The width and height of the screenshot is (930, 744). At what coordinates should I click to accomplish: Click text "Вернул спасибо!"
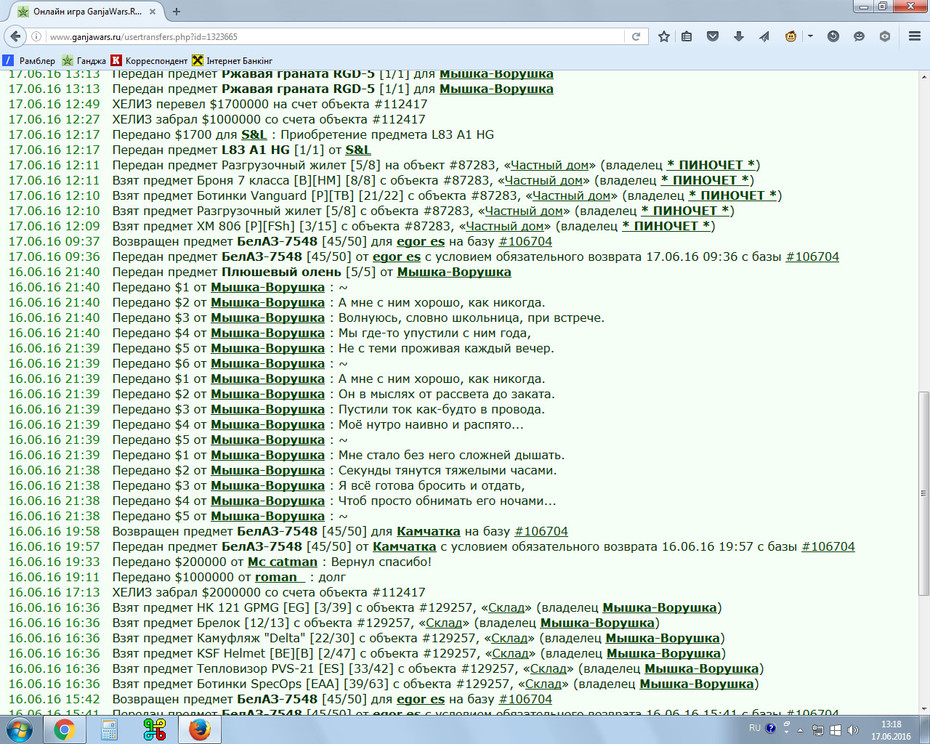click(381, 562)
